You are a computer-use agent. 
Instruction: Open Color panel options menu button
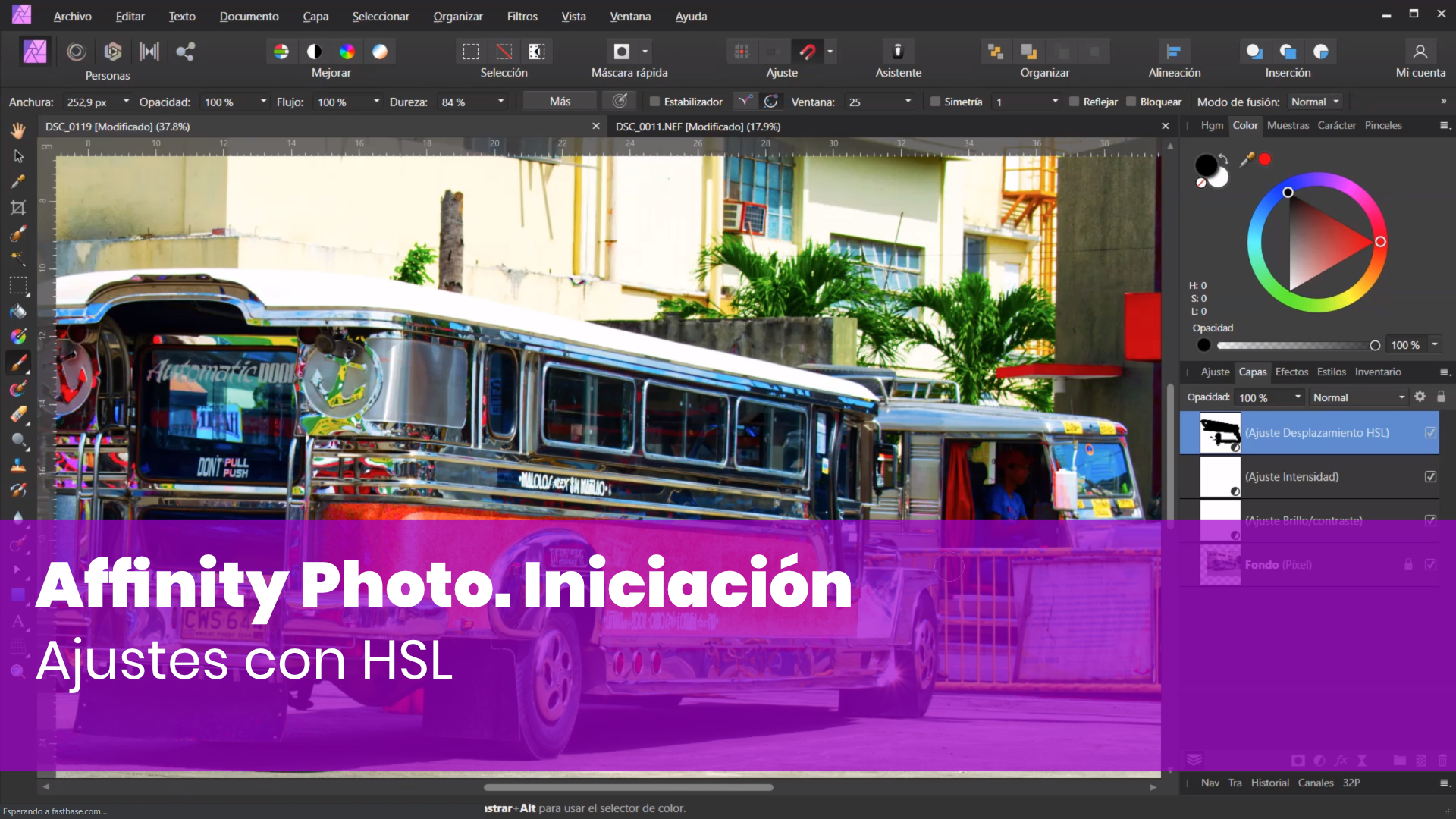1445,126
